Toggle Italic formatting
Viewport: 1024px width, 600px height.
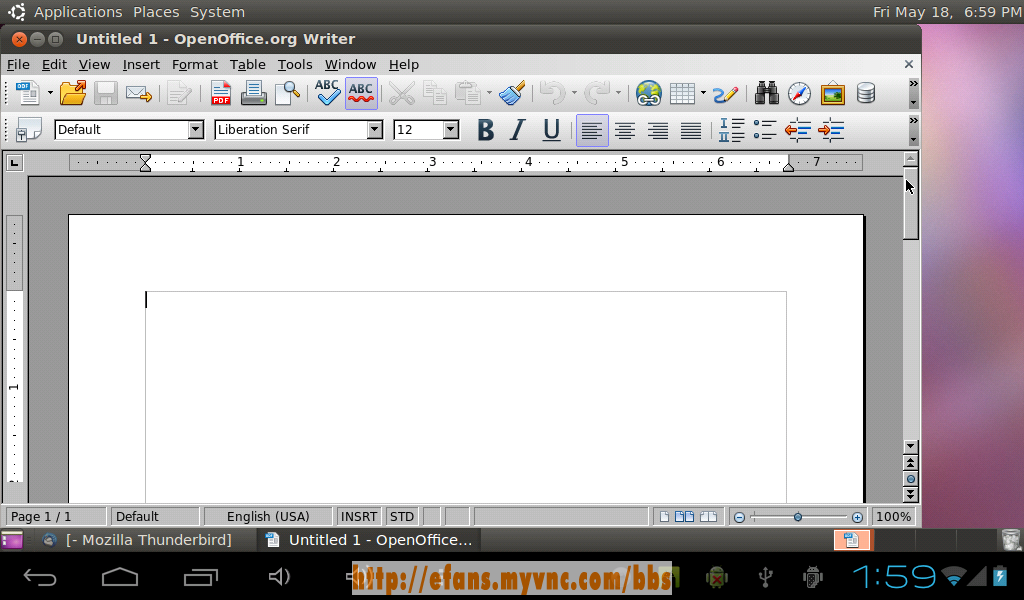click(518, 130)
